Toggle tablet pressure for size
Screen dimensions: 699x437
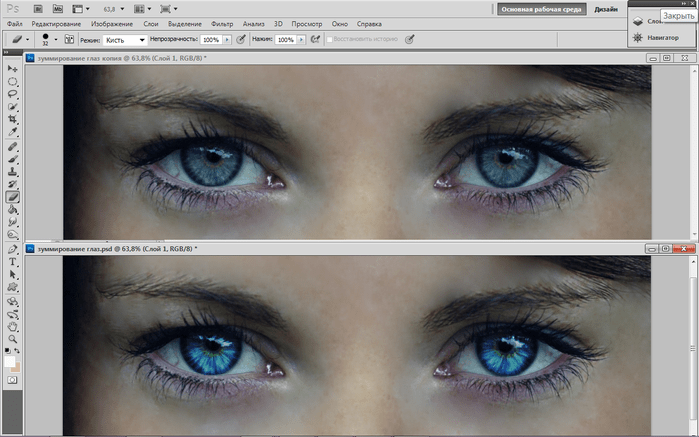coord(410,39)
